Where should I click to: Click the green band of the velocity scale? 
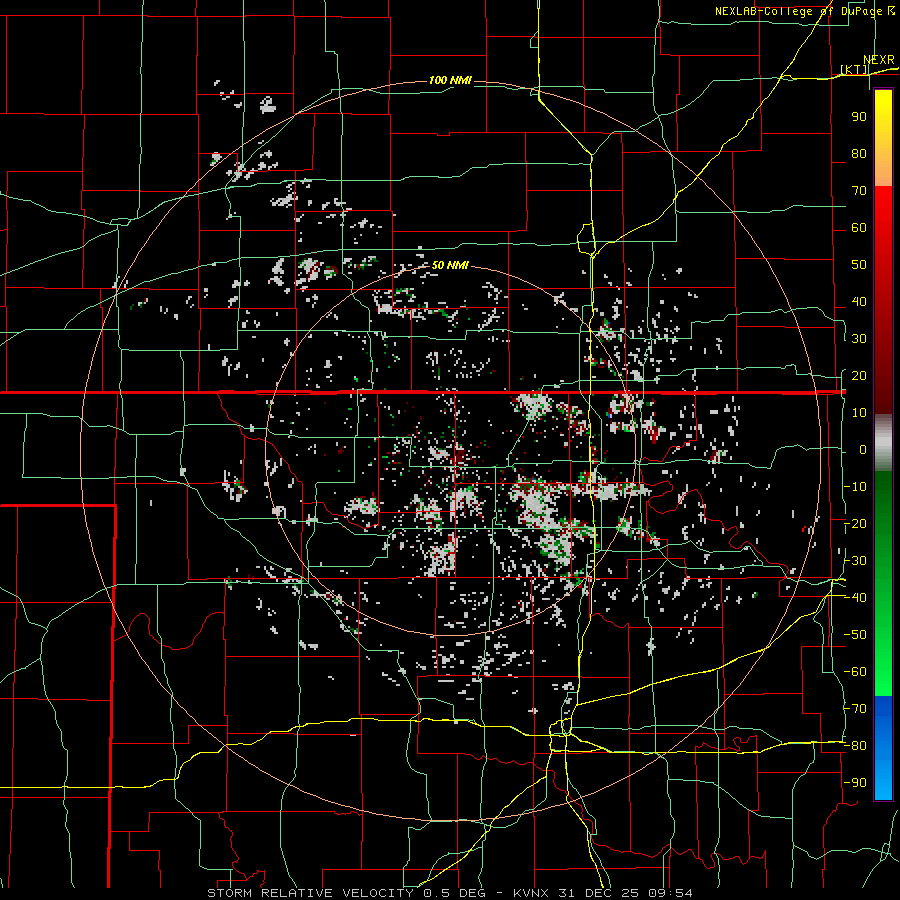pyautogui.click(x=883, y=583)
